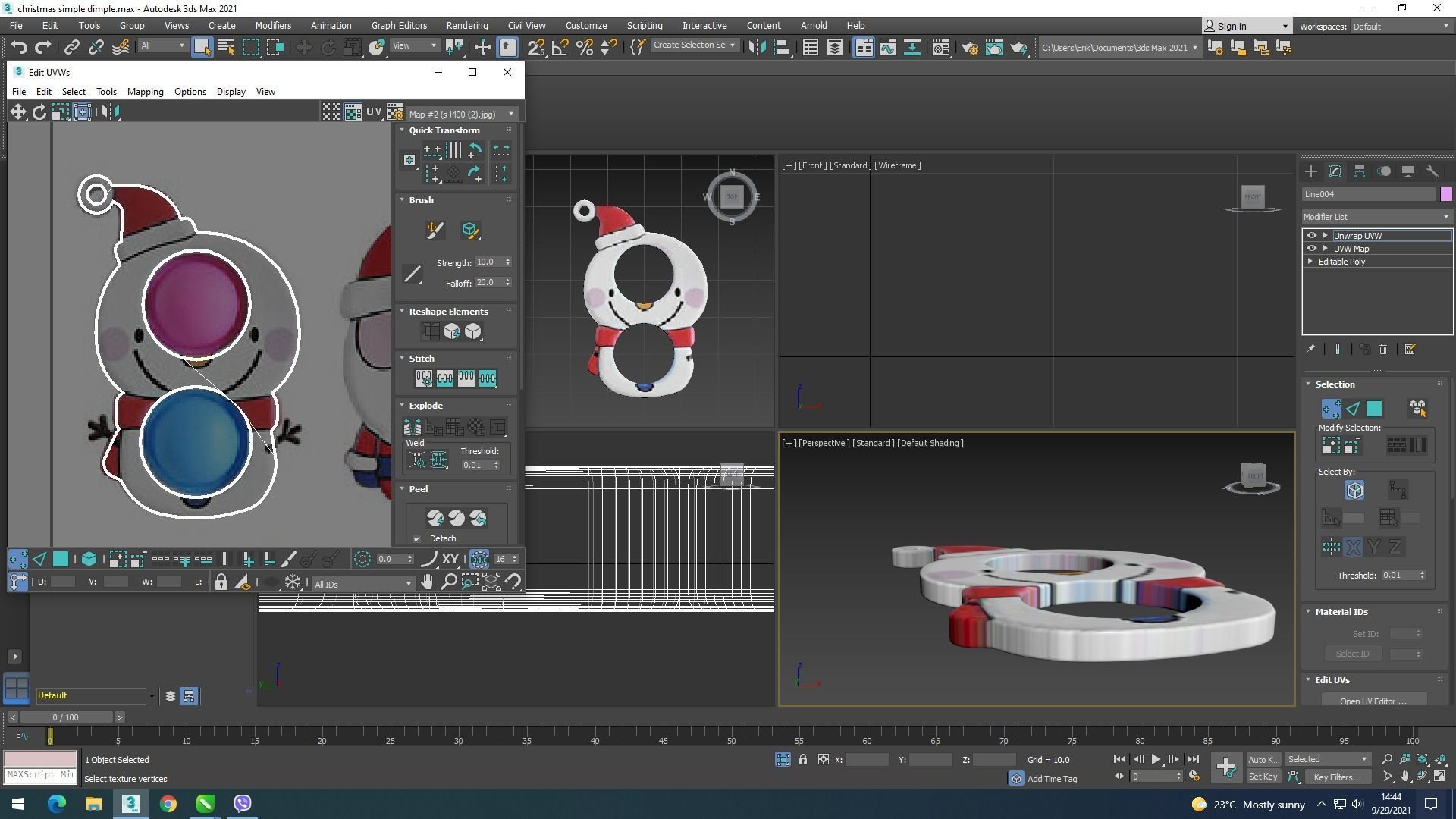Open the Mapping menu in Edit UVWs
Image resolution: width=1456 pixels, height=819 pixels.
[x=145, y=92]
